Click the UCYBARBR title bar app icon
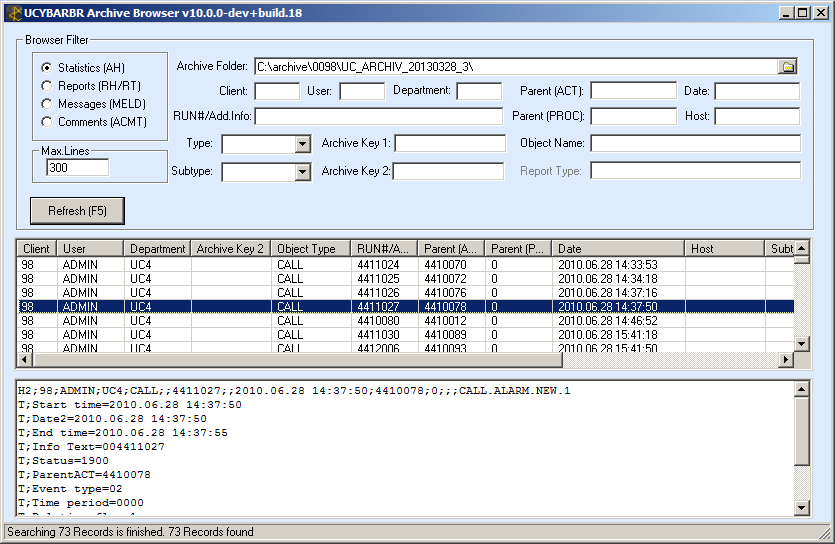Image resolution: width=835 pixels, height=544 pixels. [14, 13]
